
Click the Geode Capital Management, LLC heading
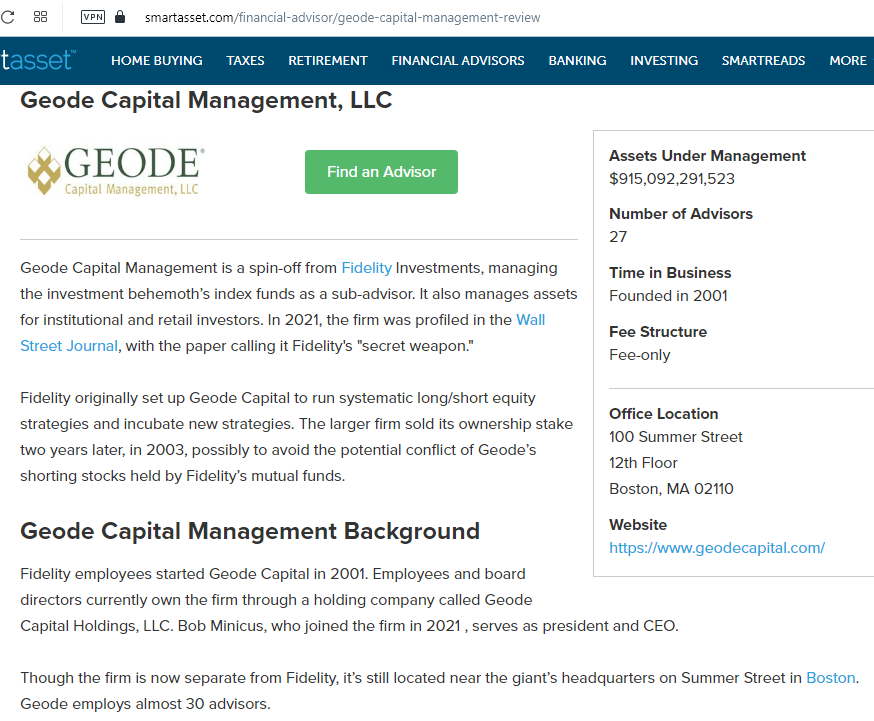pos(206,101)
